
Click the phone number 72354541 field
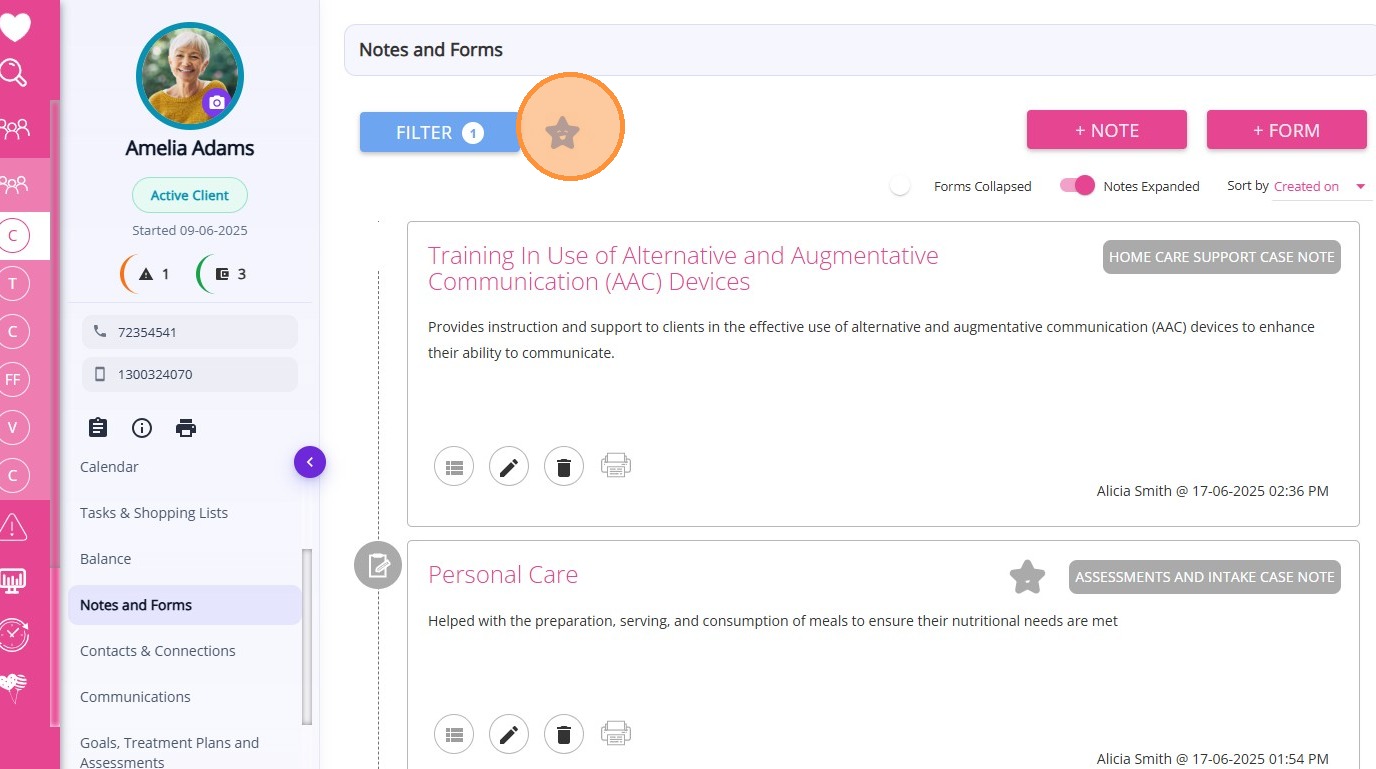[190, 332]
